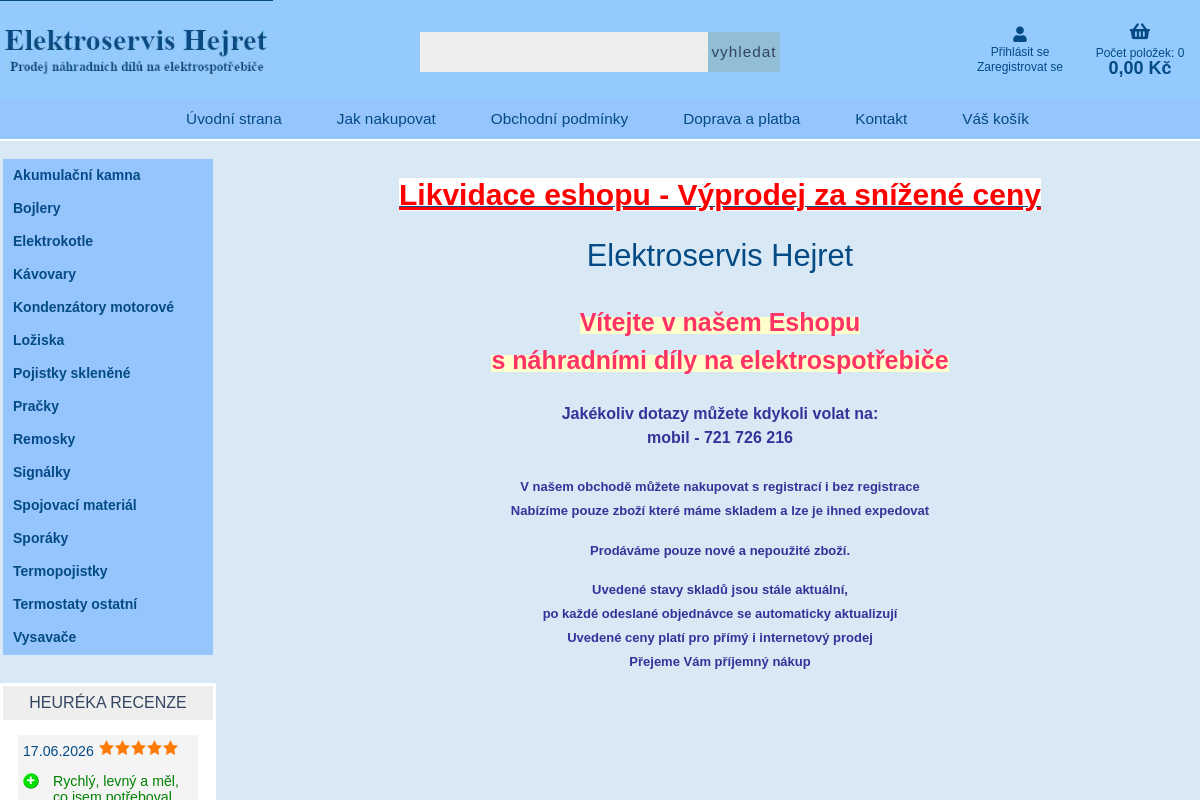This screenshot has height=800, width=1200.
Task: Focus the search input field
Action: coord(564,52)
